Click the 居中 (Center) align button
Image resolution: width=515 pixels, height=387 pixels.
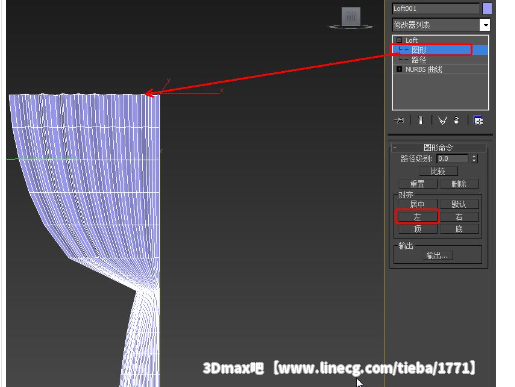tap(418, 204)
